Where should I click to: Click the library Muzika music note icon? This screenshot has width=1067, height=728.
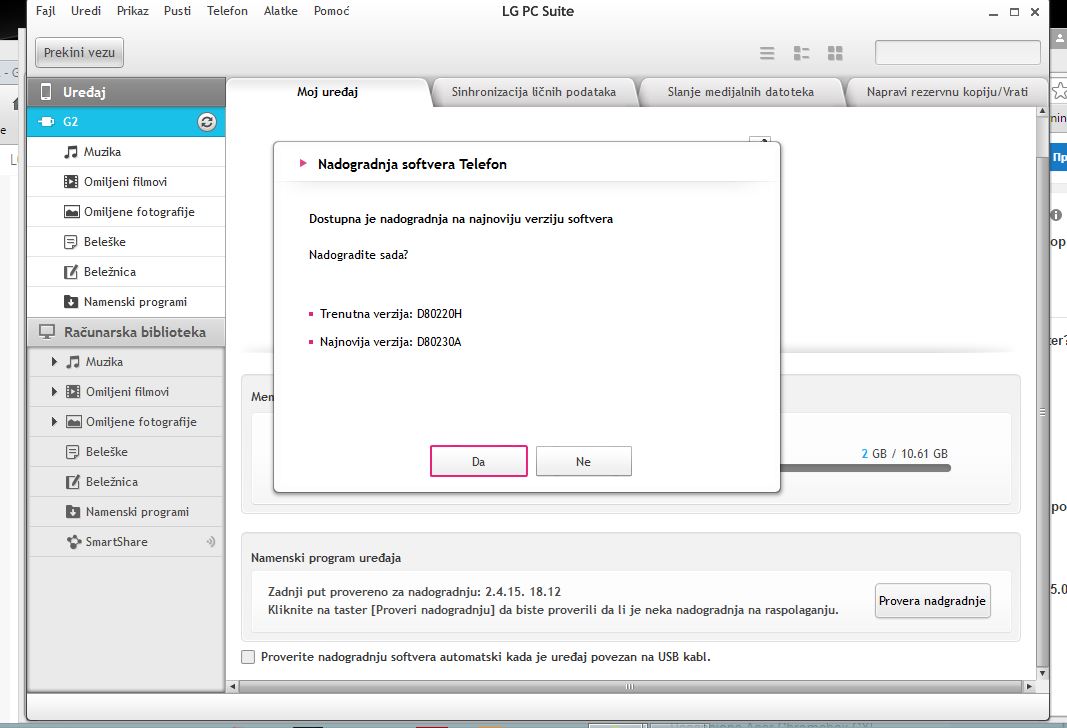click(73, 362)
